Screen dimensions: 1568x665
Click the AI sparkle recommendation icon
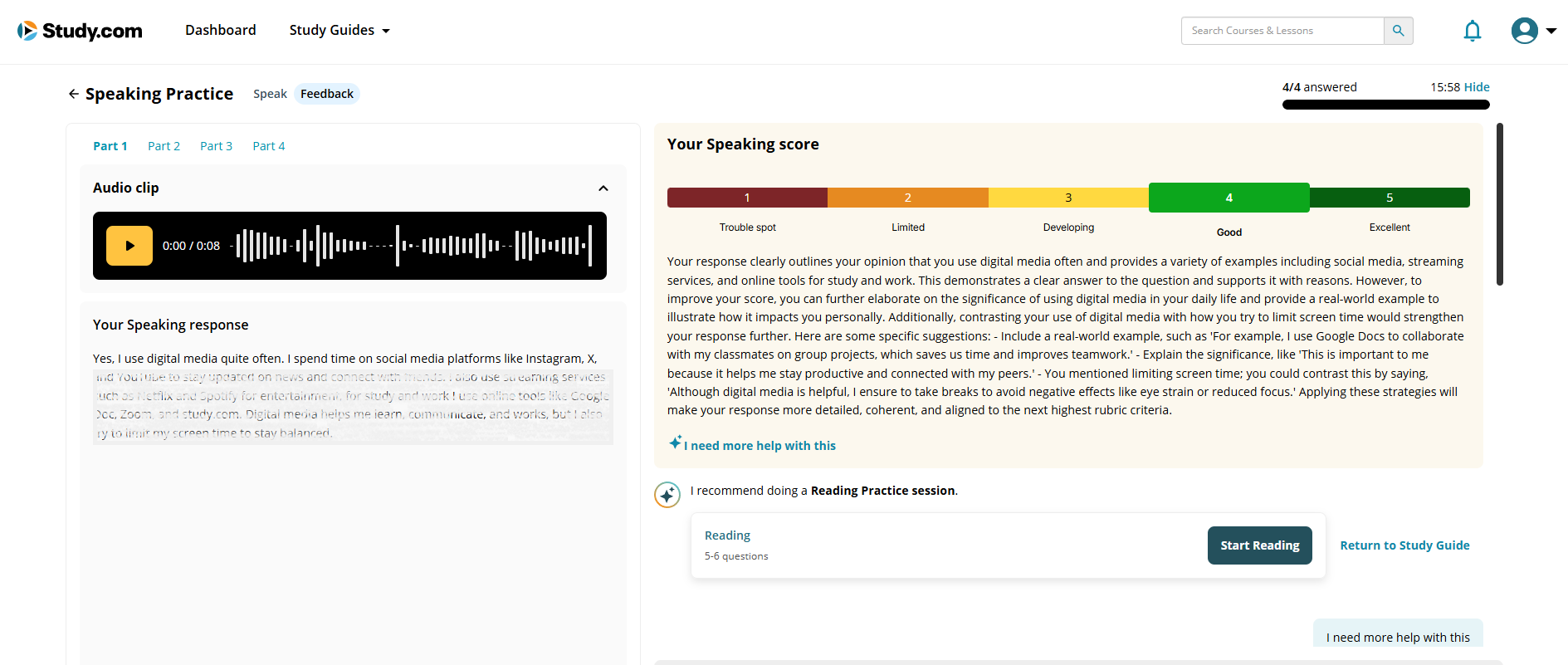click(x=667, y=495)
